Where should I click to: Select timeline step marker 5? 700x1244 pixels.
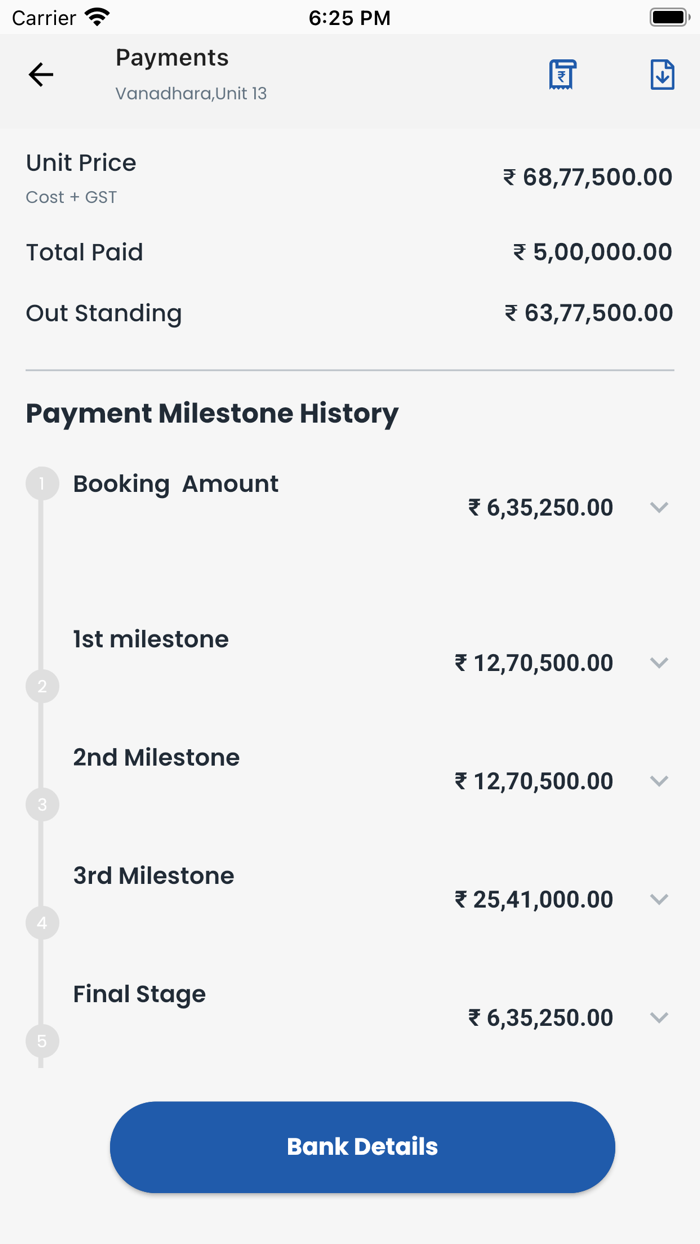tap(42, 1041)
